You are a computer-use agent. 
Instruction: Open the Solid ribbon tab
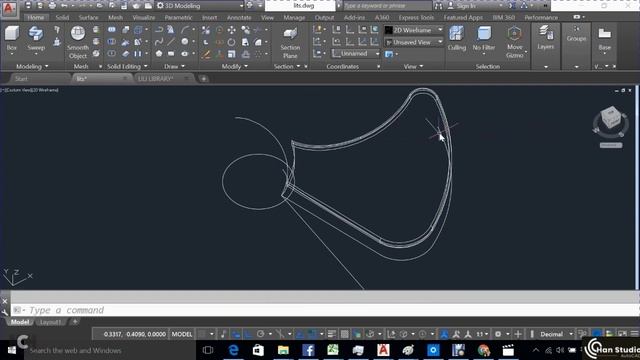coord(62,17)
